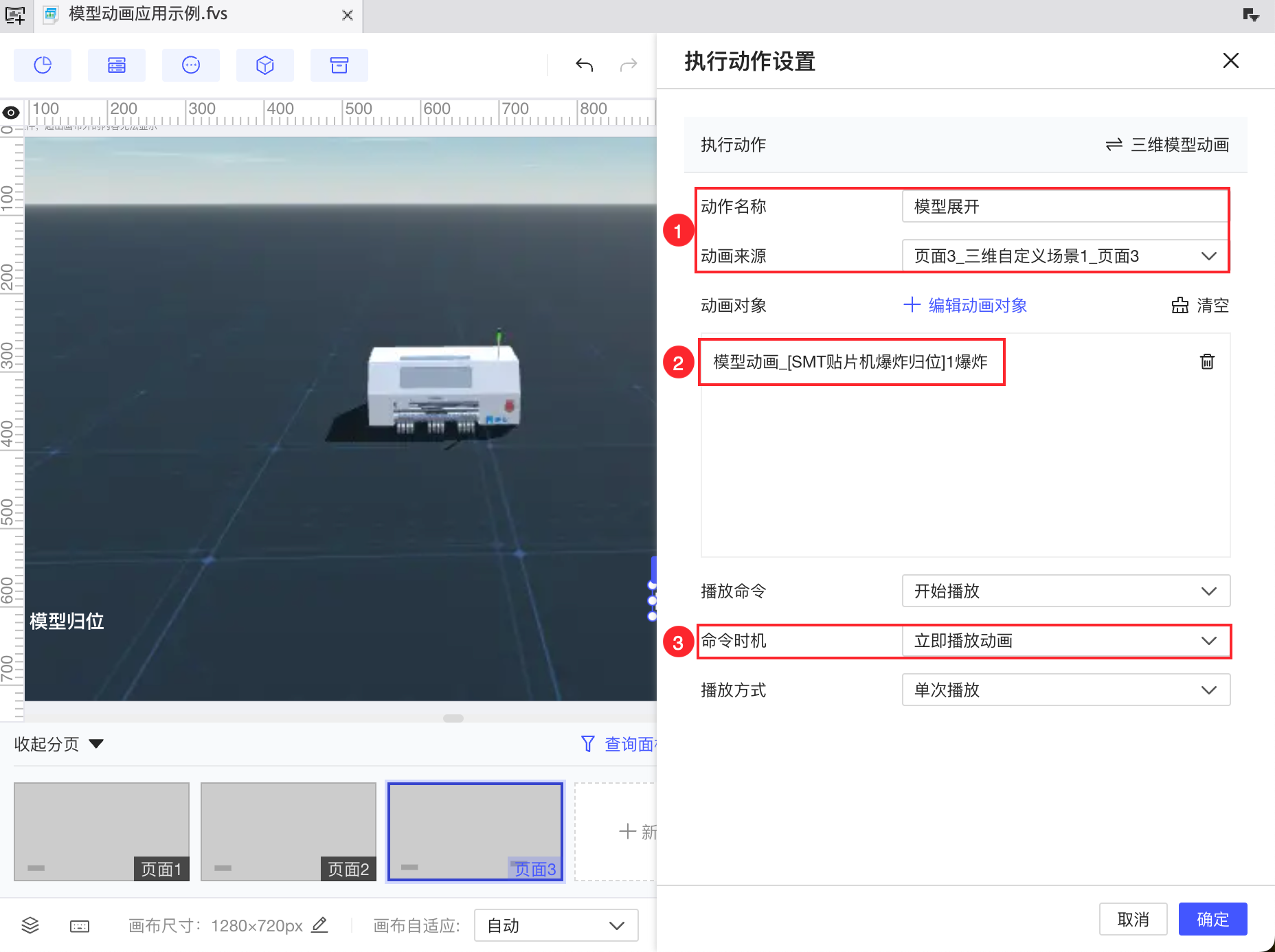Open the ellipsis circle component icon
1275x952 pixels.
[x=191, y=65]
